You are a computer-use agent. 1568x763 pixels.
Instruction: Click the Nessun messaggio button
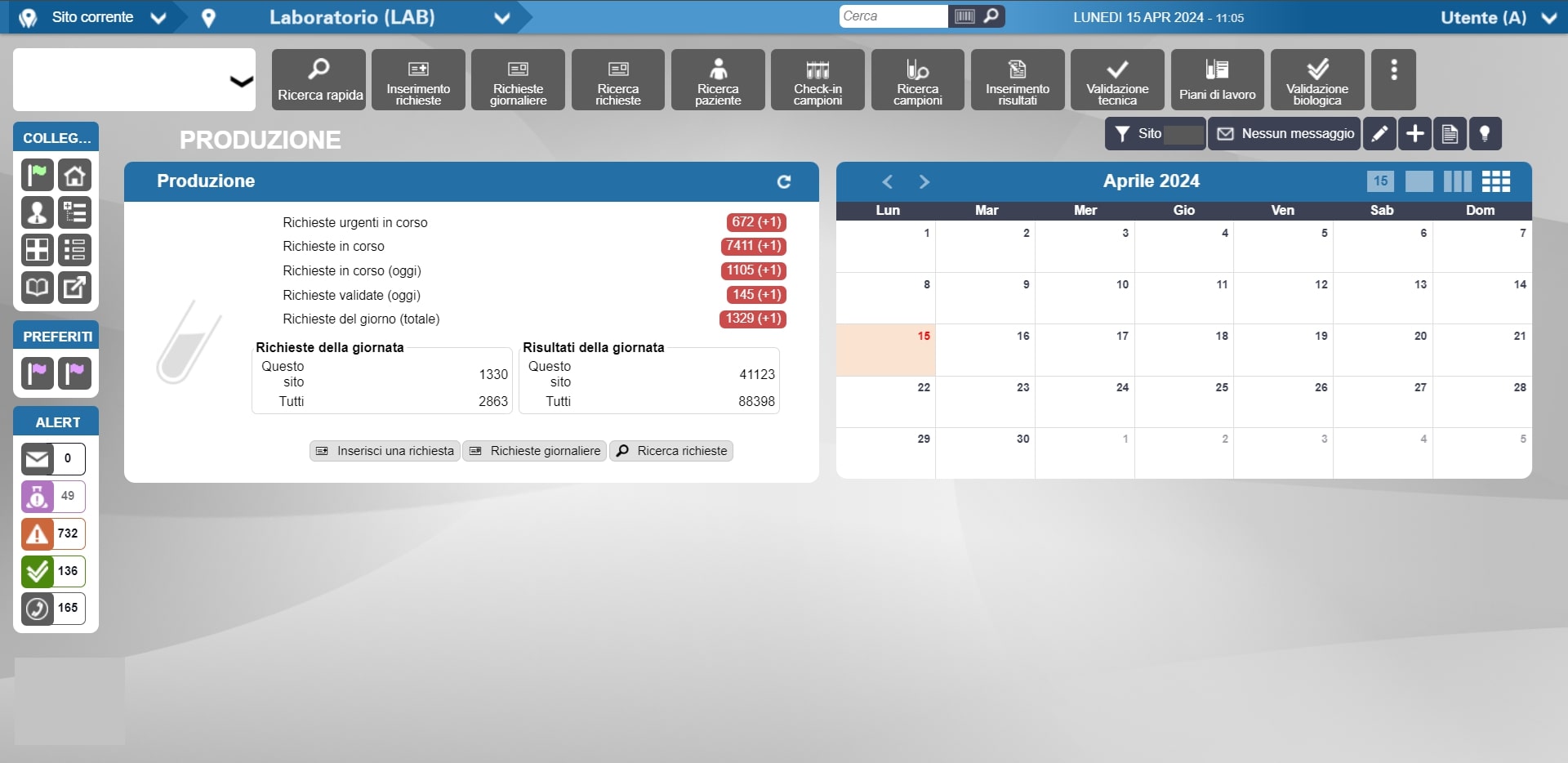coord(1285,134)
